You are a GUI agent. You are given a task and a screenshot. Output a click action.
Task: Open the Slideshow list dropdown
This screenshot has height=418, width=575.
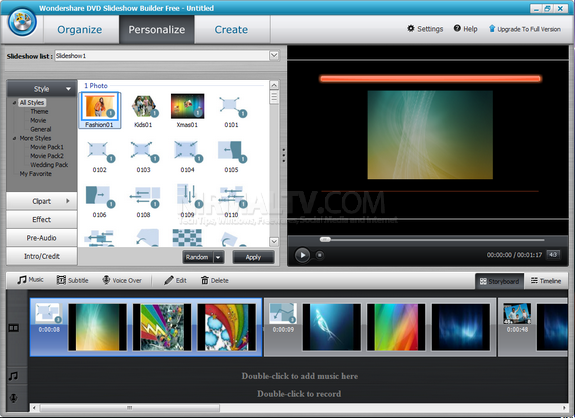[x=274, y=56]
